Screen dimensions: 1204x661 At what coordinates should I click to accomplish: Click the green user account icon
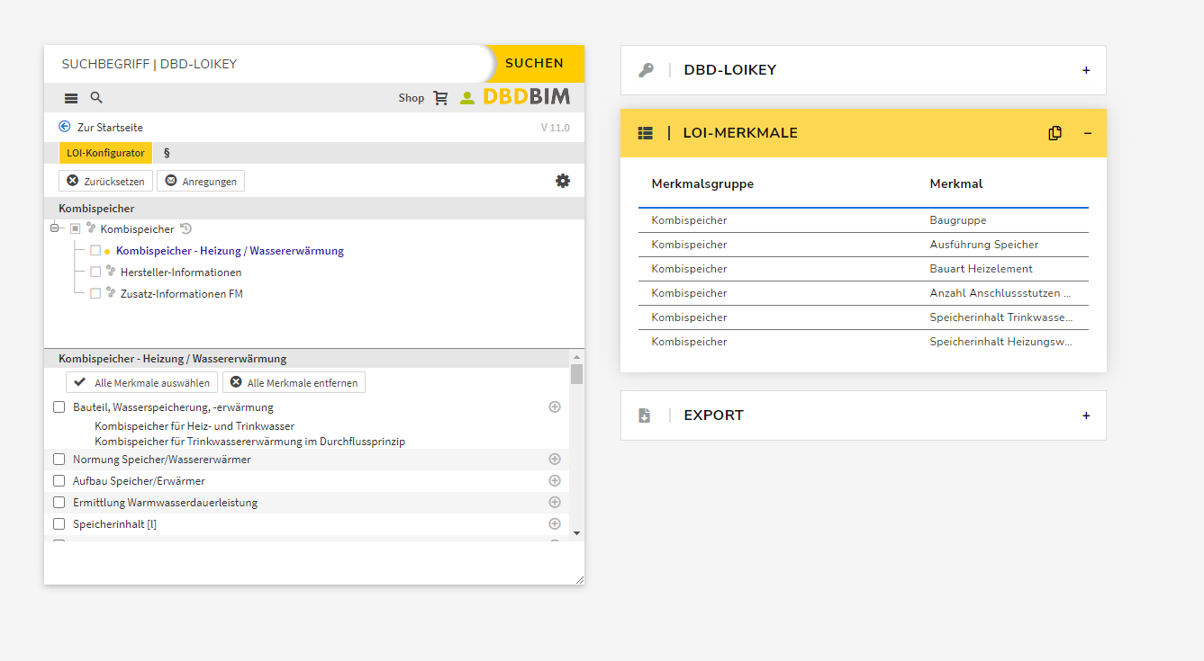coord(467,98)
